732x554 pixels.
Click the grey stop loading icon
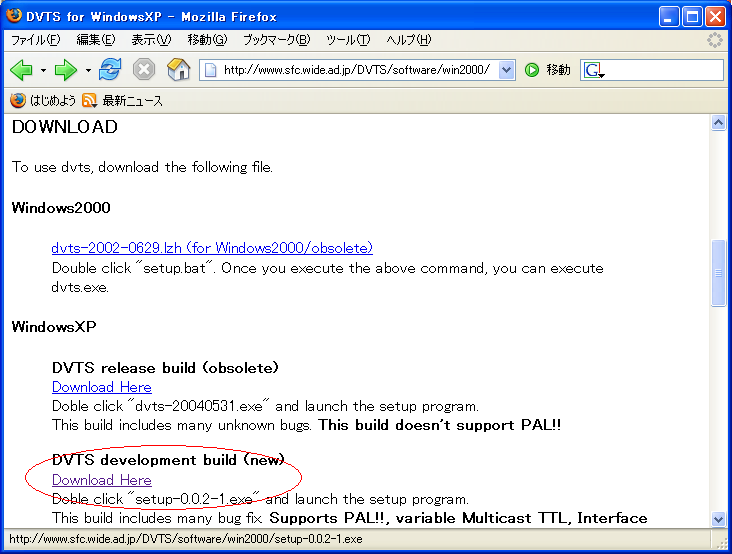144,70
